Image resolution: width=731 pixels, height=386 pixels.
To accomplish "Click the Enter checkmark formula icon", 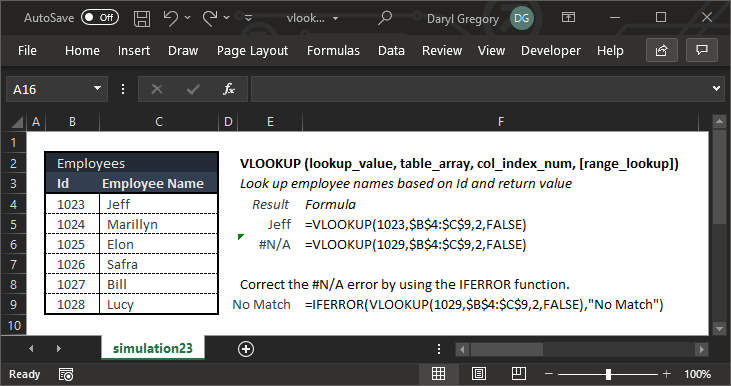I will pyautogui.click(x=193, y=89).
